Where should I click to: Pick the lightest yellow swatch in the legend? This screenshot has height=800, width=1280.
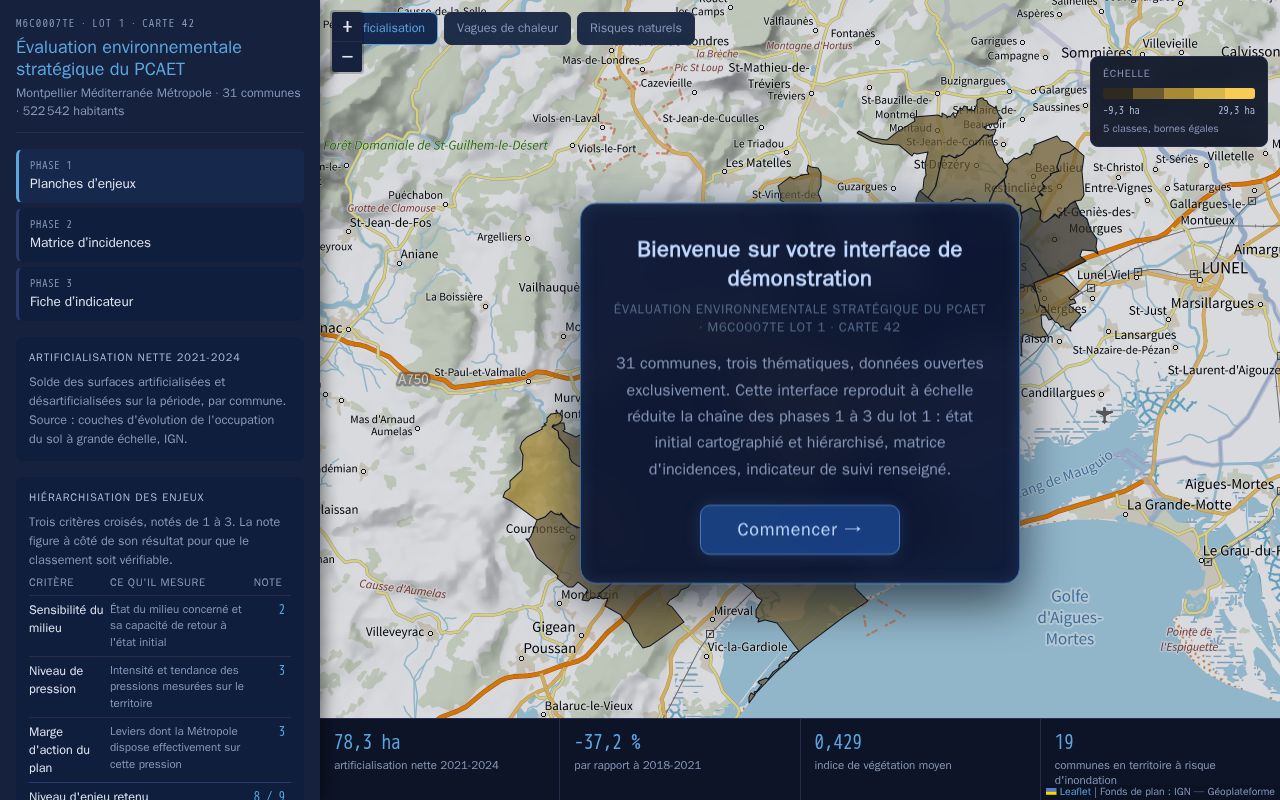coord(1240,94)
